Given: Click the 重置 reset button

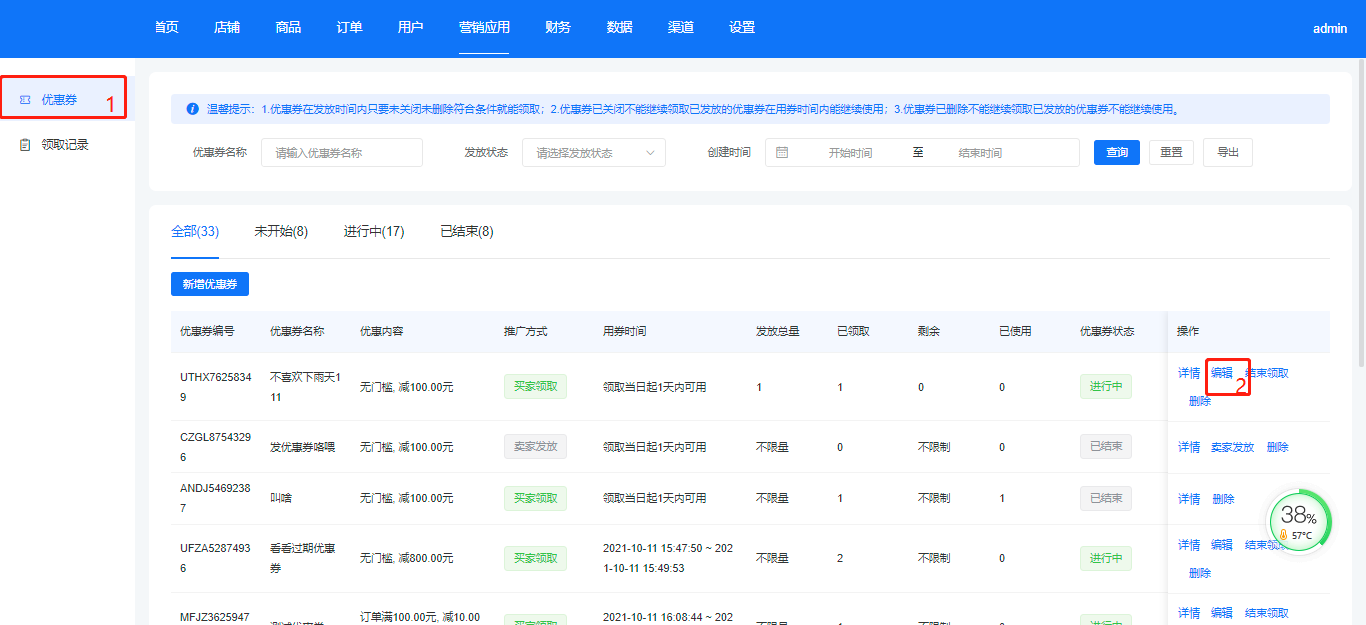Looking at the screenshot, I should 1171,153.
